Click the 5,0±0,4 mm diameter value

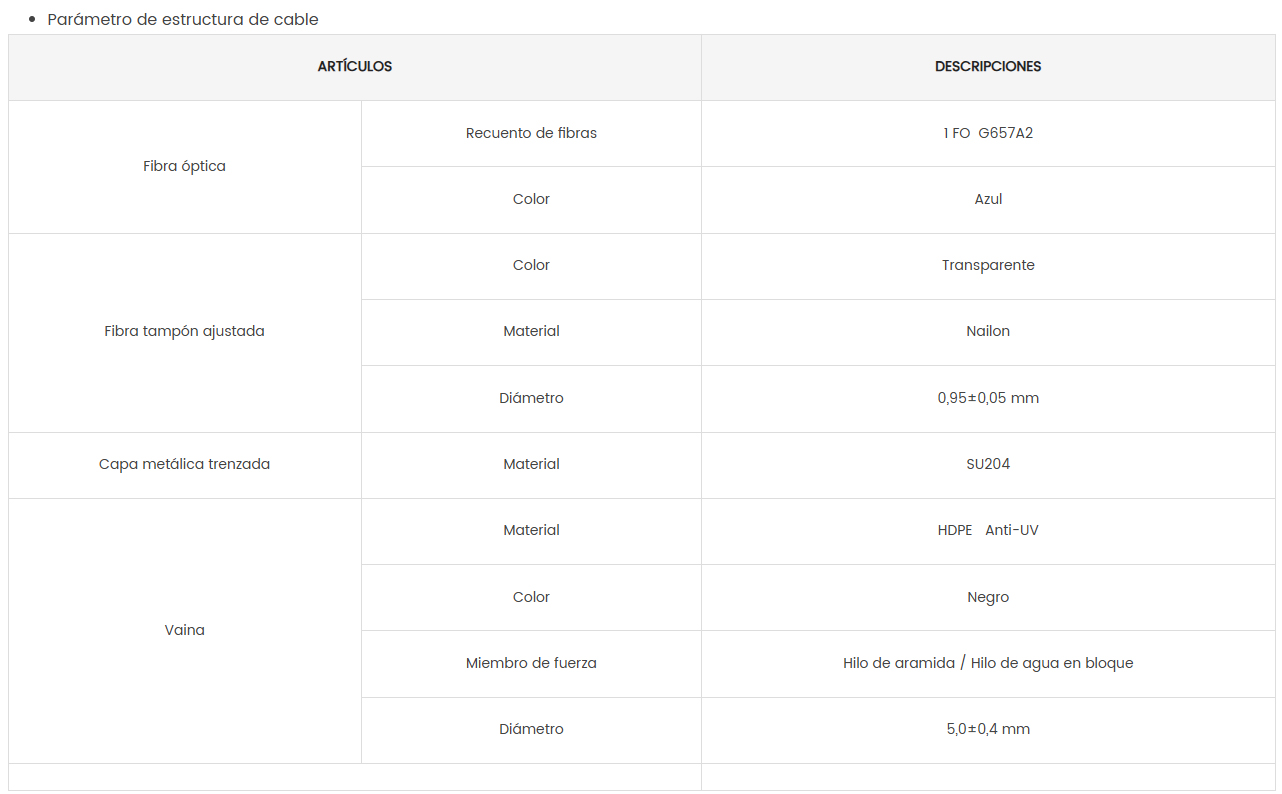click(x=988, y=730)
